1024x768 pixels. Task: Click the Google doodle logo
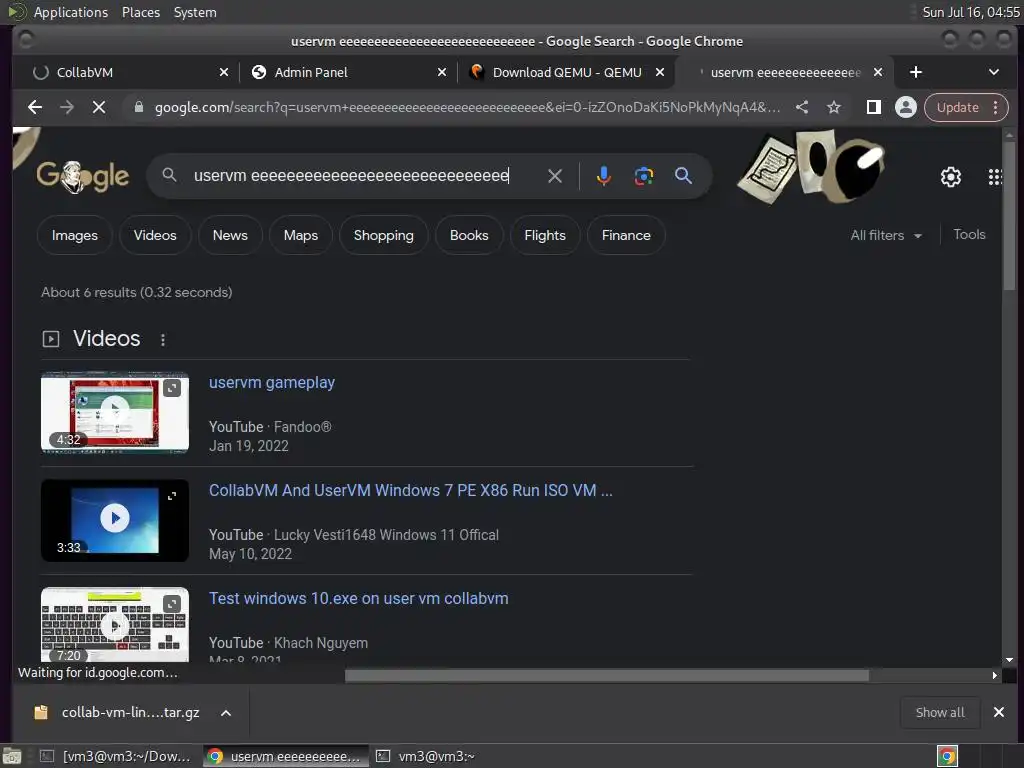(82, 176)
